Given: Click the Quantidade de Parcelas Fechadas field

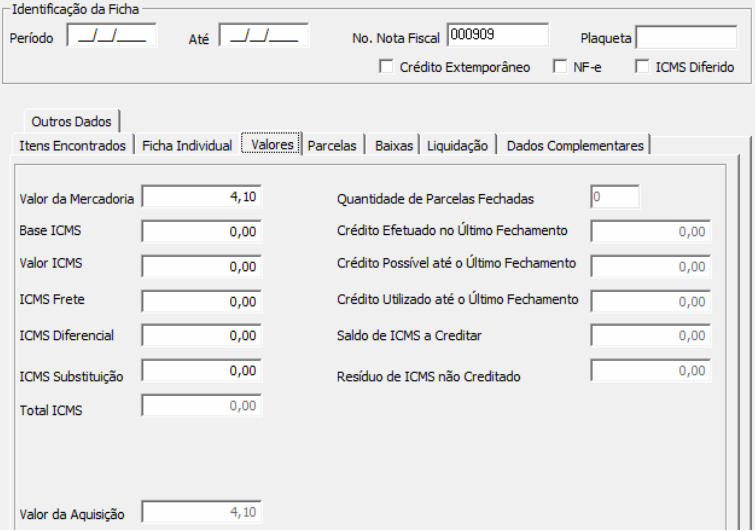Looking at the screenshot, I should pos(615,197).
